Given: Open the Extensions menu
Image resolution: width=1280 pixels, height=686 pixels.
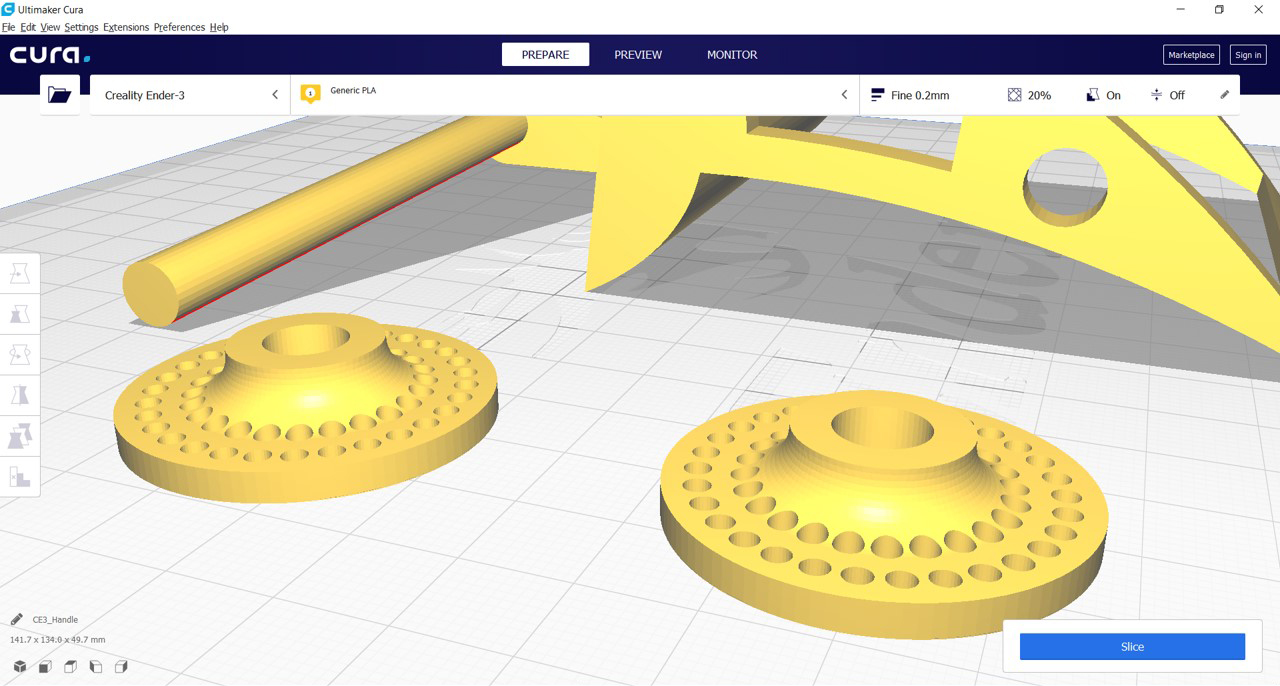Looking at the screenshot, I should pos(126,27).
